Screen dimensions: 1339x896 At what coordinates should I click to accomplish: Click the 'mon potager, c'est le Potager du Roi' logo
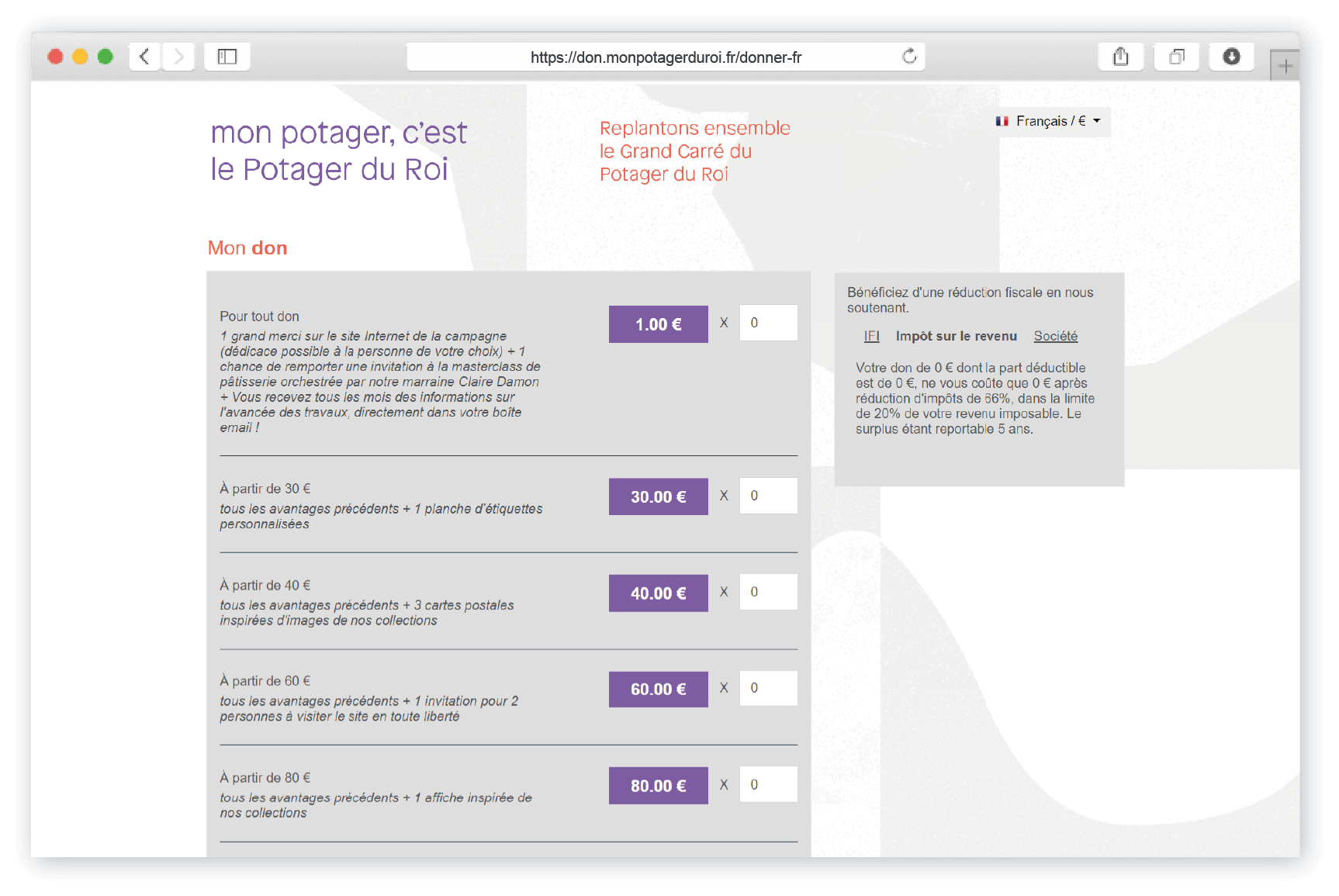[x=338, y=150]
